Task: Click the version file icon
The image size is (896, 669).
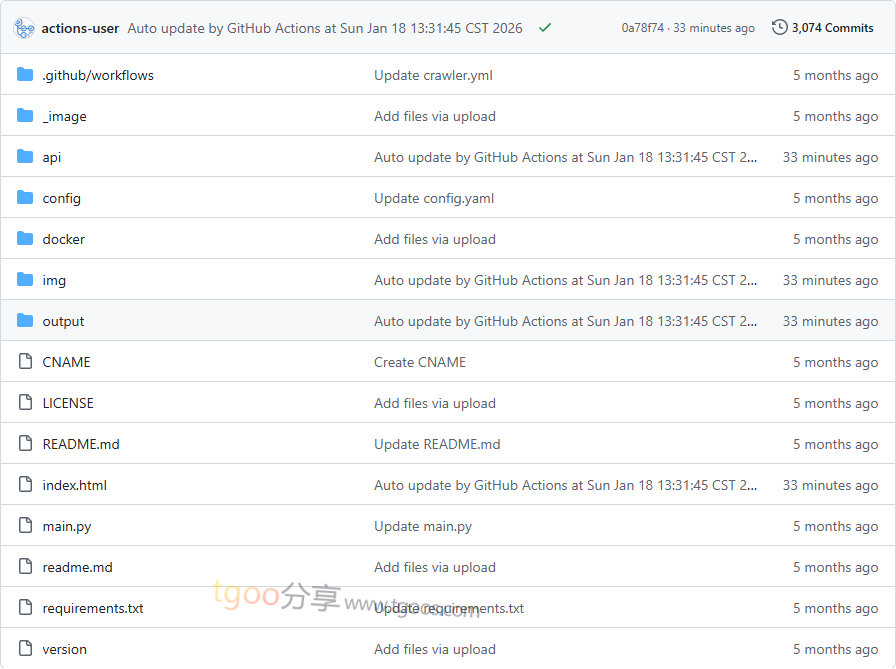Action: coord(25,649)
